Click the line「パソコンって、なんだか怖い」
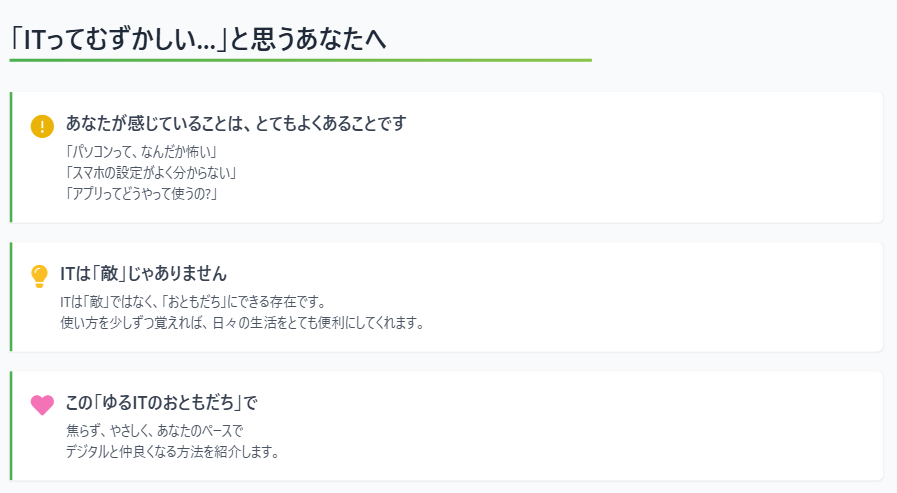 pos(141,152)
